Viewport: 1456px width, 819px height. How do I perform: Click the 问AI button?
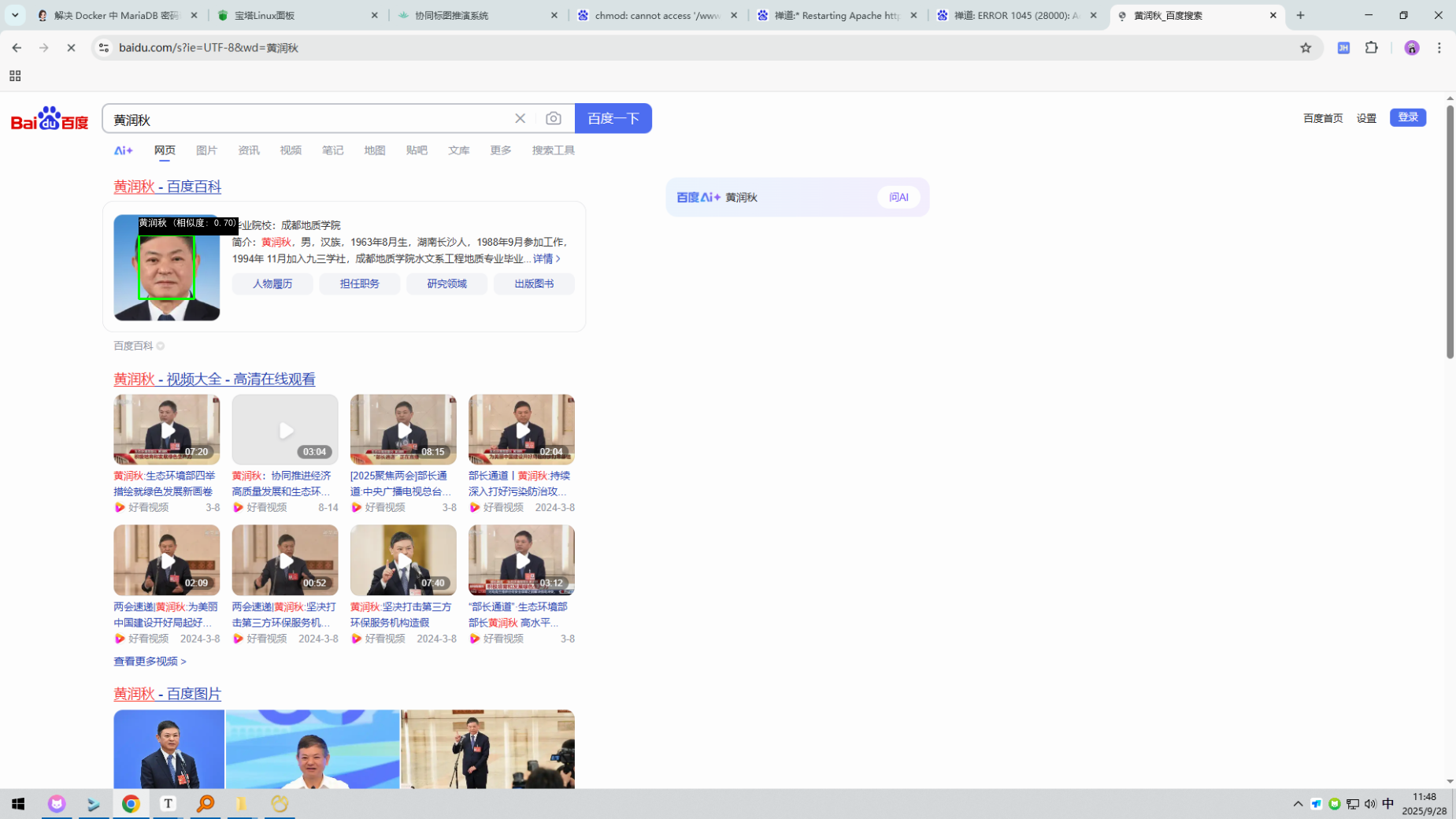click(x=898, y=197)
